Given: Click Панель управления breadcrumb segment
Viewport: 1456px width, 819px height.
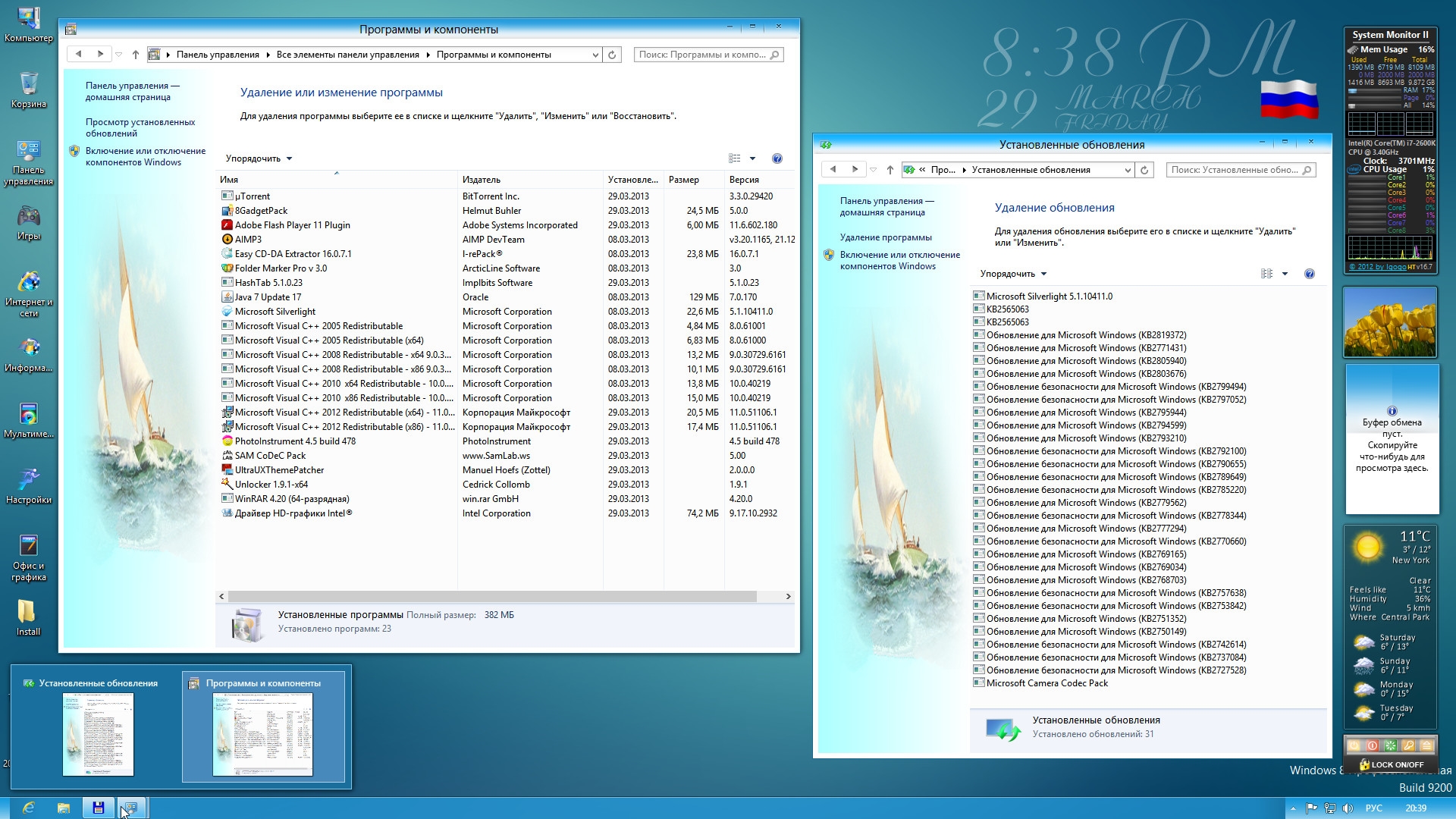Looking at the screenshot, I should [218, 55].
